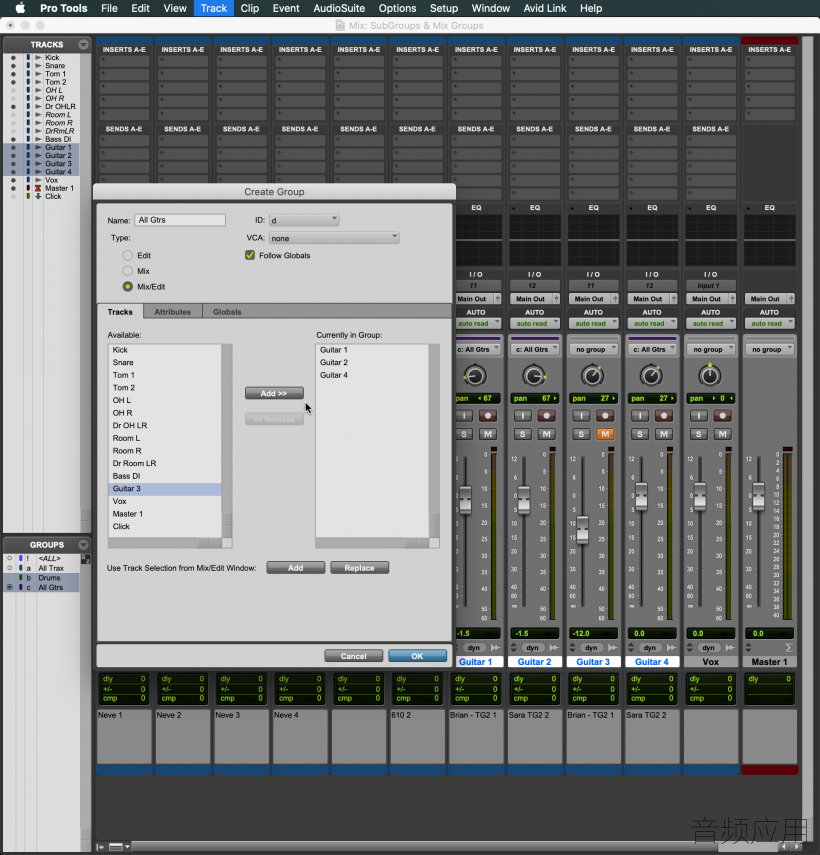
Task: Click the Click track green arrow icon
Action: tap(38, 196)
